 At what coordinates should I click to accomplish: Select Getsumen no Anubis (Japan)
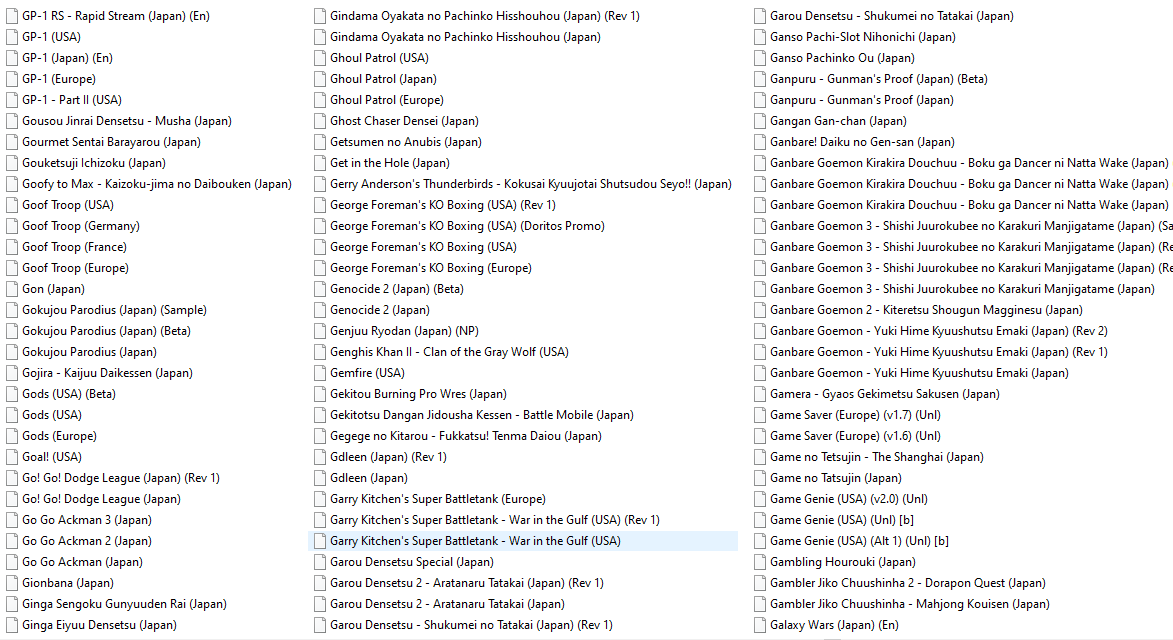coord(406,142)
